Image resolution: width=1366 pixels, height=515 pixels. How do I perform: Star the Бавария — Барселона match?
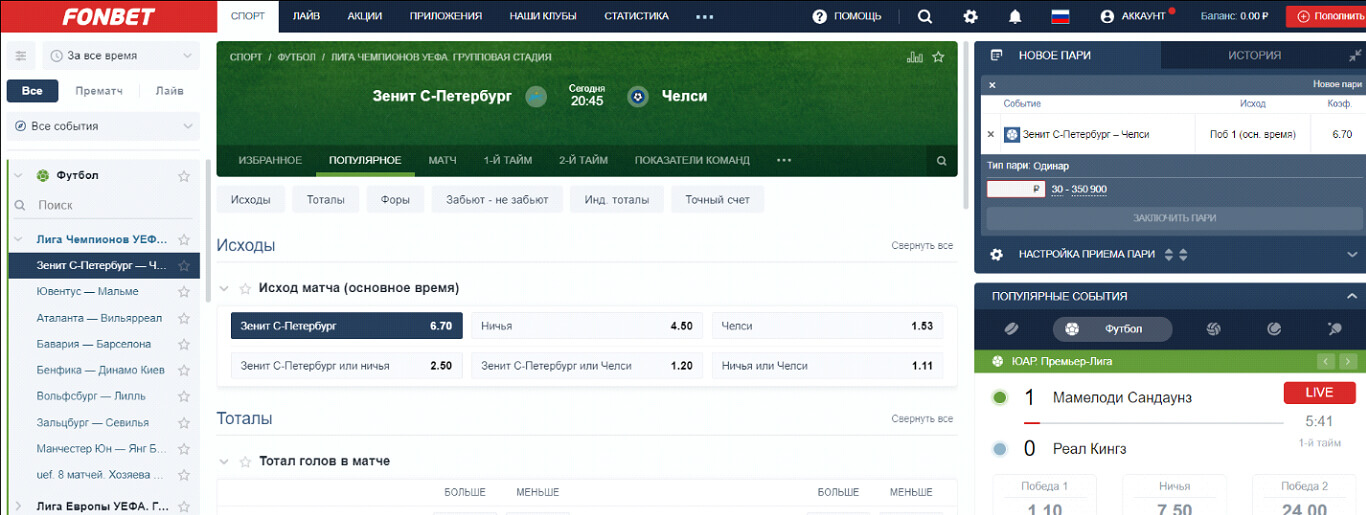point(184,344)
